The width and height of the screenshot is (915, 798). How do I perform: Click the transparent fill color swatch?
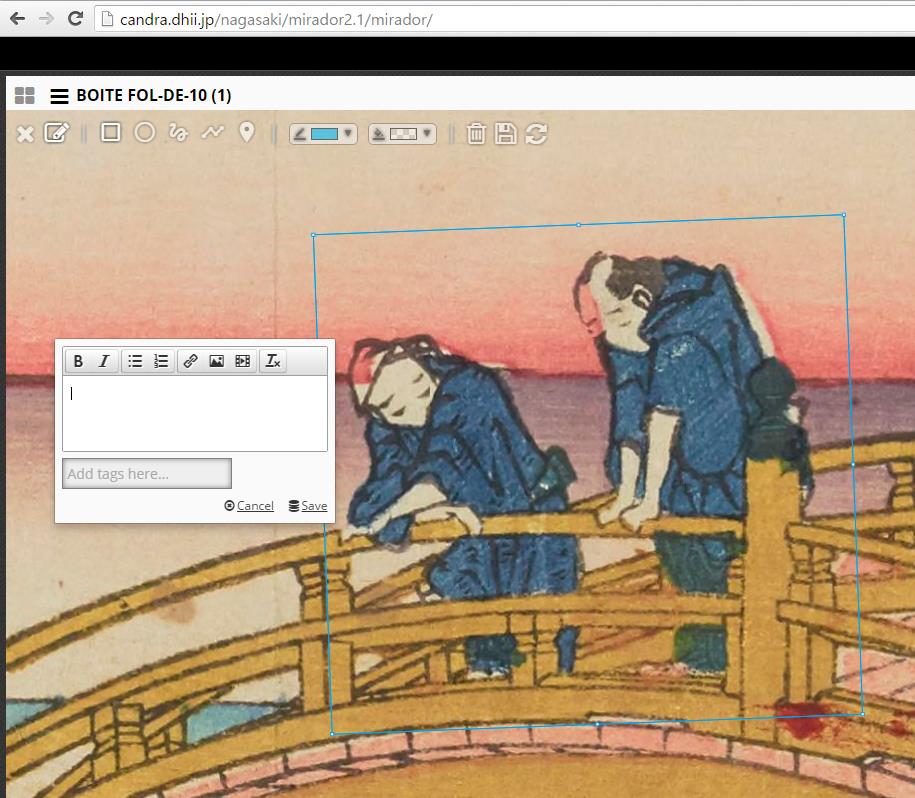(403, 134)
